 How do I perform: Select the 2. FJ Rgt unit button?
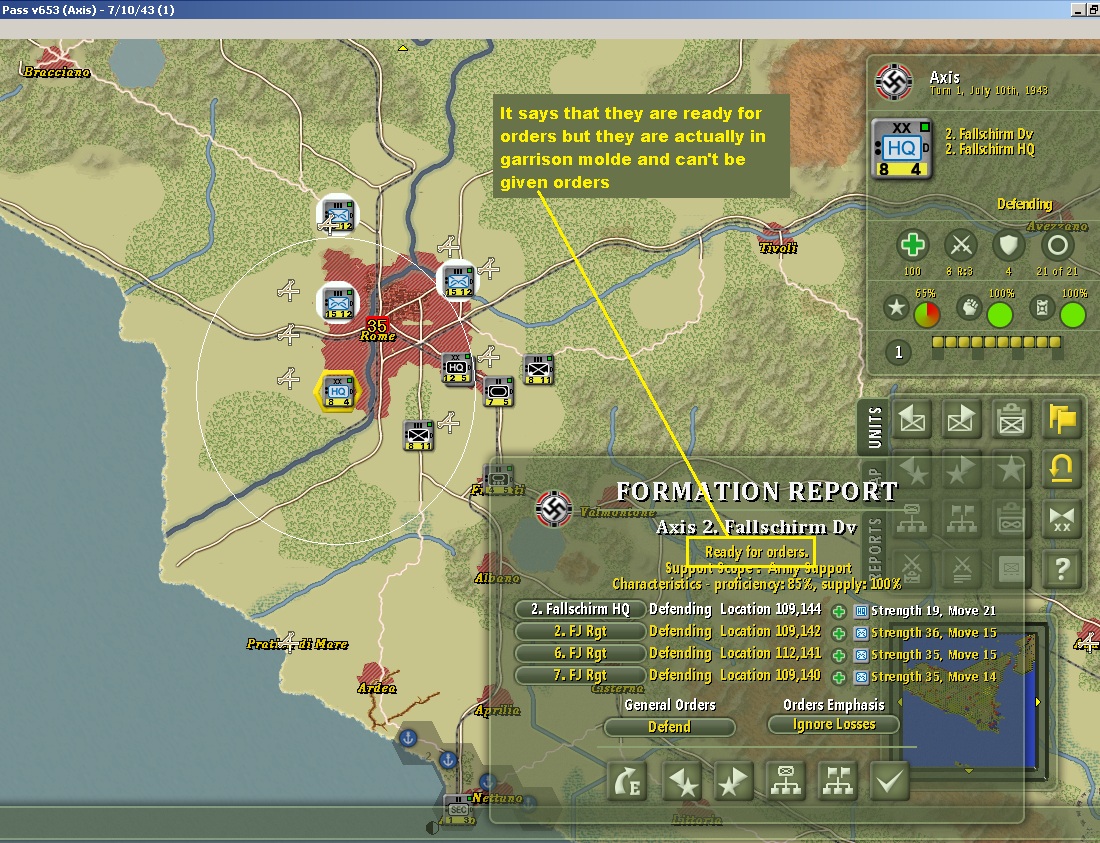(x=579, y=631)
